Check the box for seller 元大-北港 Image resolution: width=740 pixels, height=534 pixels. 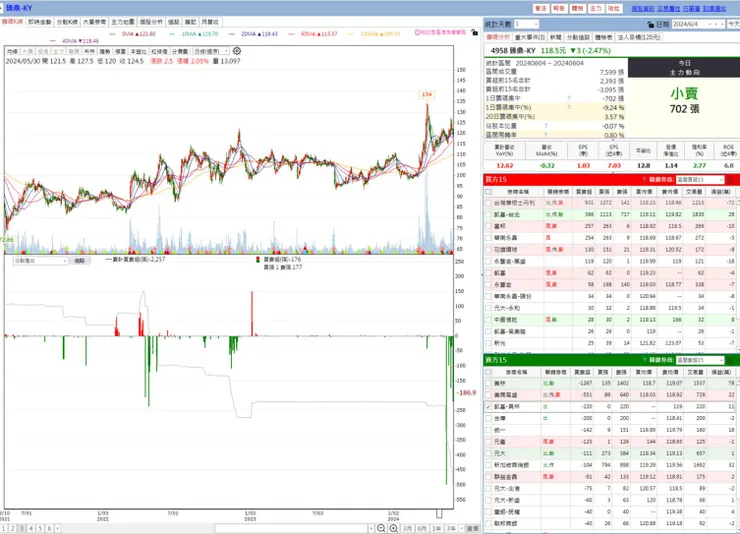(x=488, y=489)
